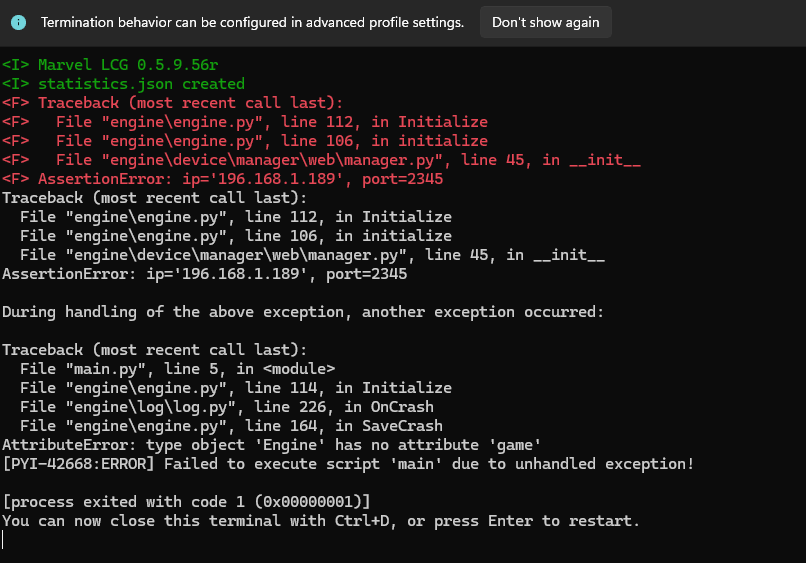The width and height of the screenshot is (806, 563).
Task: Click the PYI-42668 ERROR failed script line
Action: (348, 464)
